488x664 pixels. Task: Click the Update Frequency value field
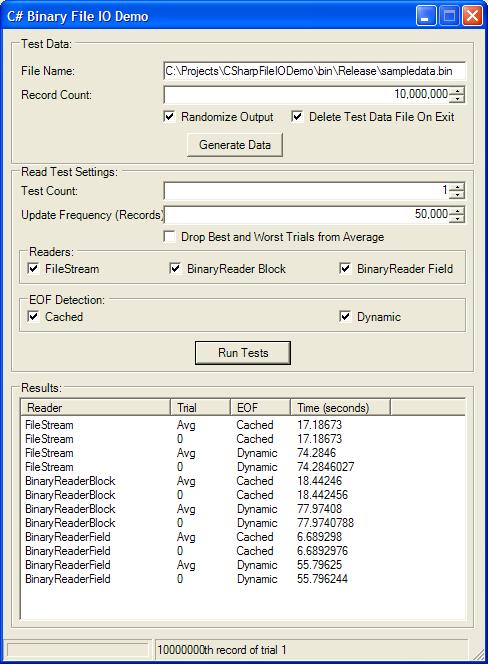coord(307,214)
